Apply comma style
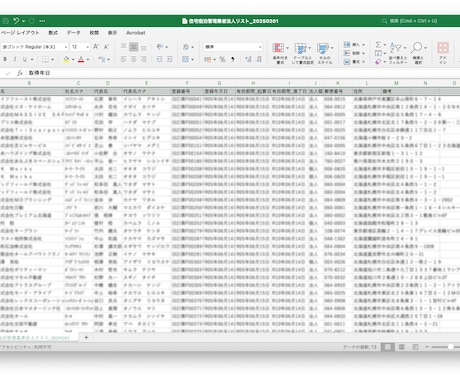Viewport: 460px width, 380px height. pos(233,59)
